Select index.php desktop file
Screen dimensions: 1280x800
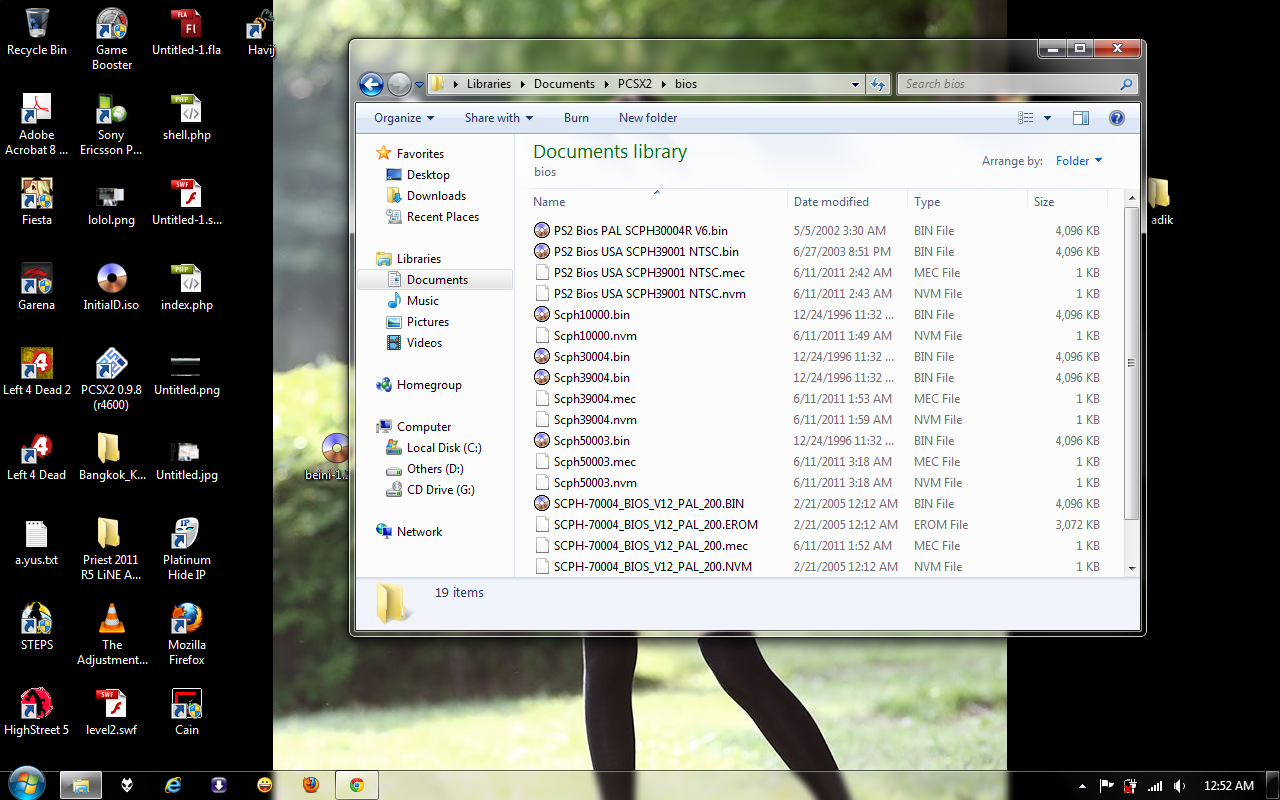coord(187,287)
